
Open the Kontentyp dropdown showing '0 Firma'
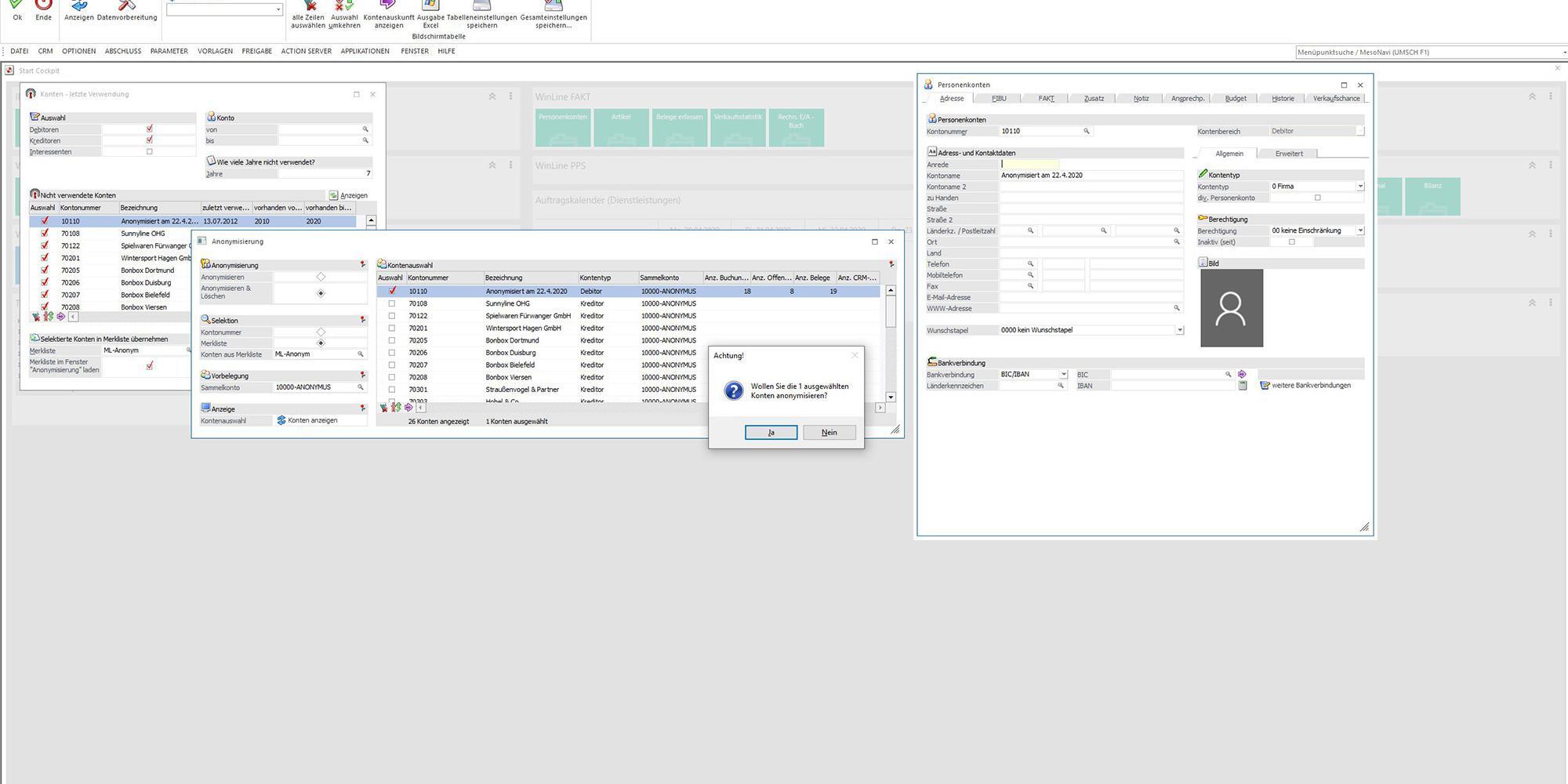tap(1360, 187)
